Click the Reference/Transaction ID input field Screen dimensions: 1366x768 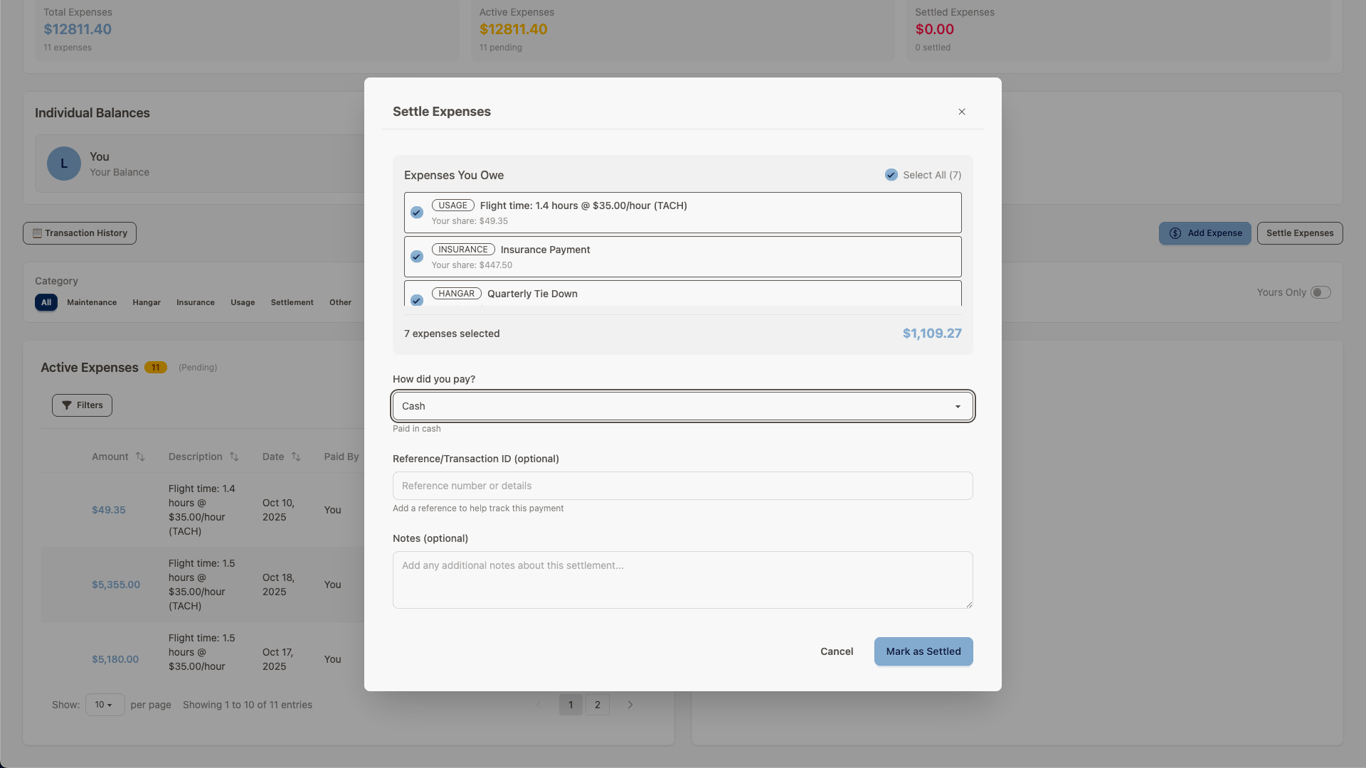[x=683, y=486]
